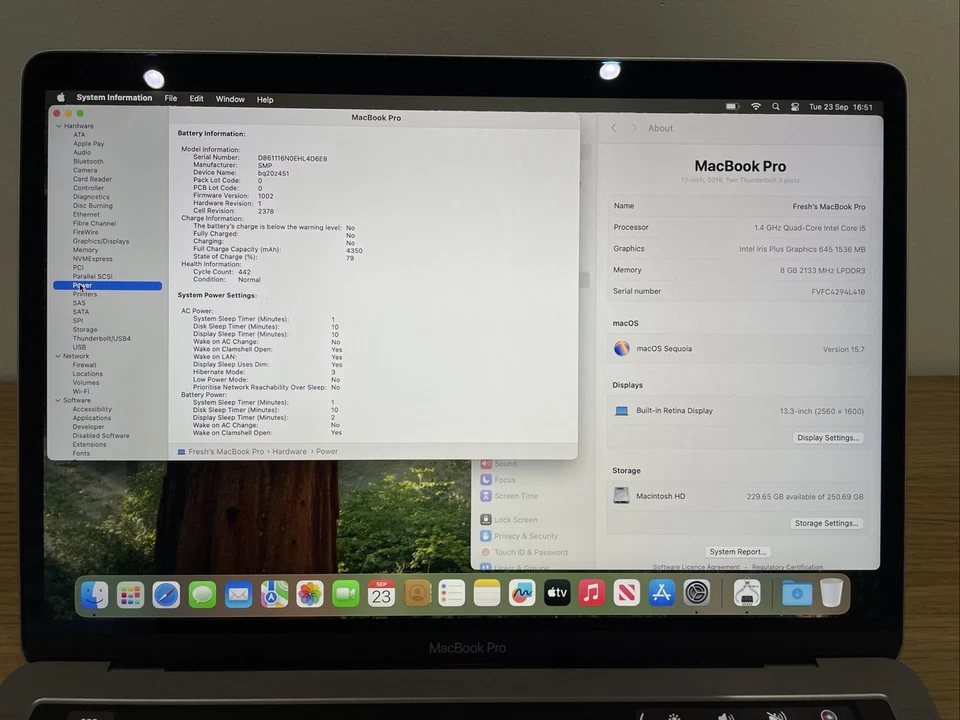
Task: Select Firewall under Network
Action: (84, 365)
